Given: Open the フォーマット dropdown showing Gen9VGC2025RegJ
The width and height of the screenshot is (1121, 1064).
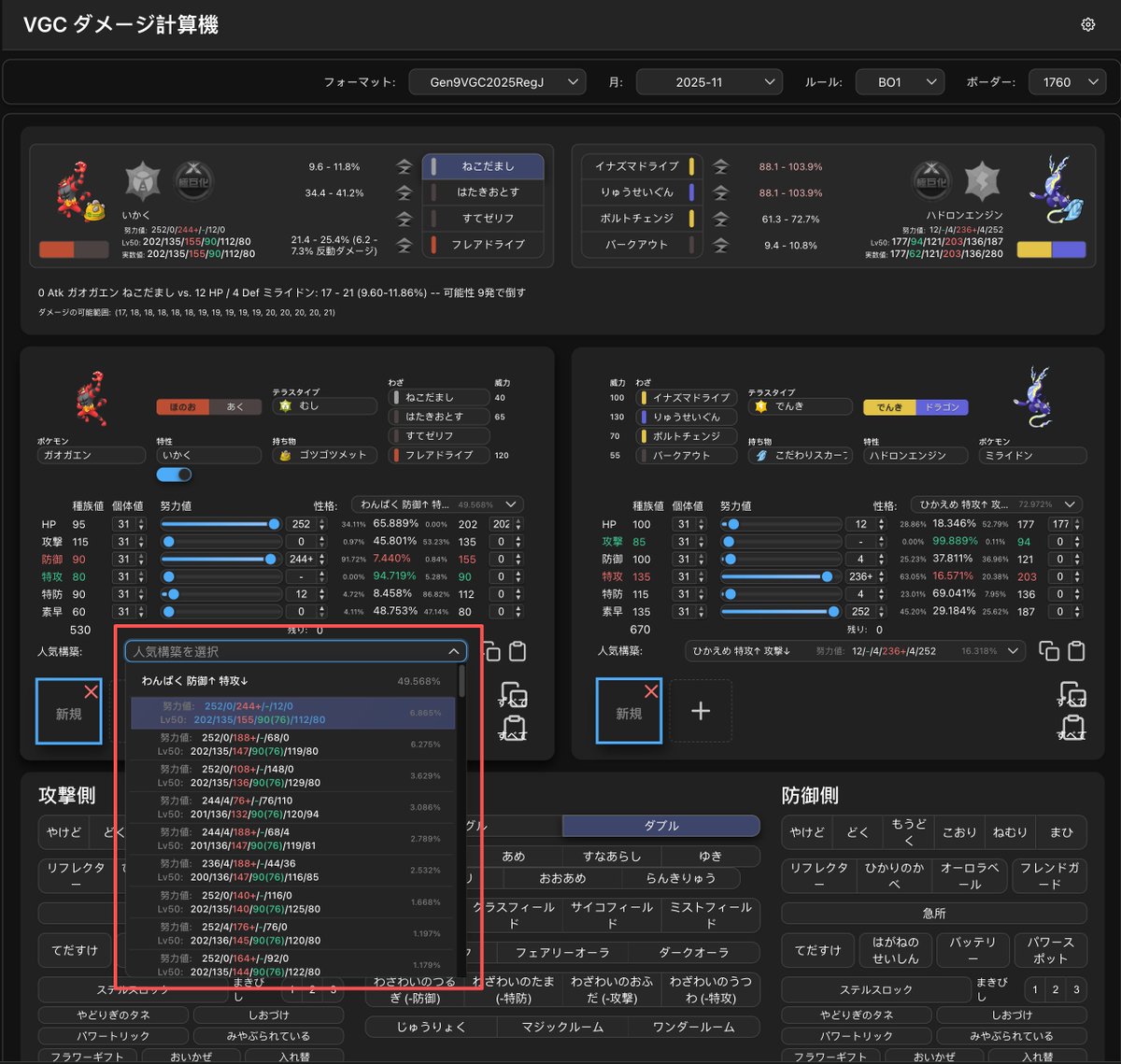Looking at the screenshot, I should (497, 82).
